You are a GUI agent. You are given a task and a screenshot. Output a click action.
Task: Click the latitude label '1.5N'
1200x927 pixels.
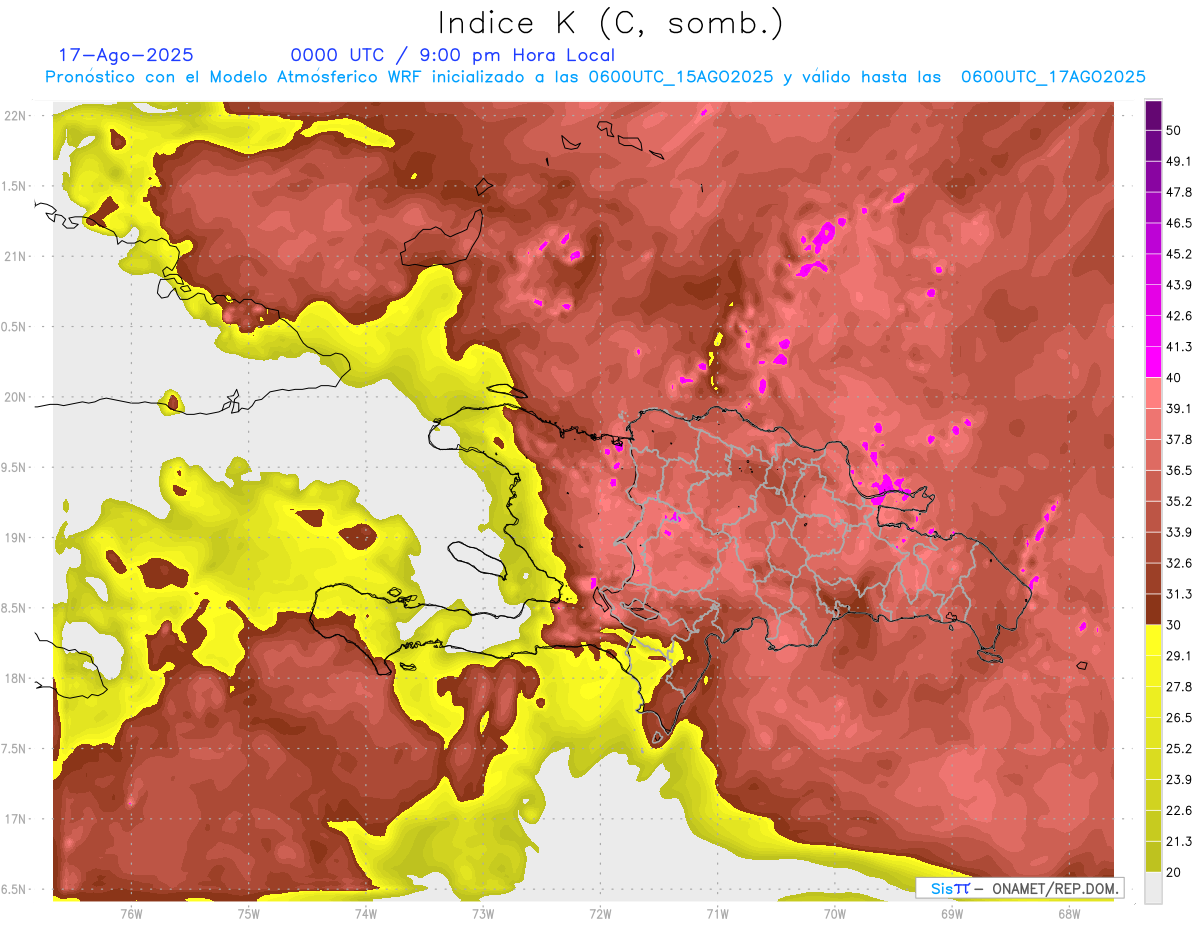(13, 186)
